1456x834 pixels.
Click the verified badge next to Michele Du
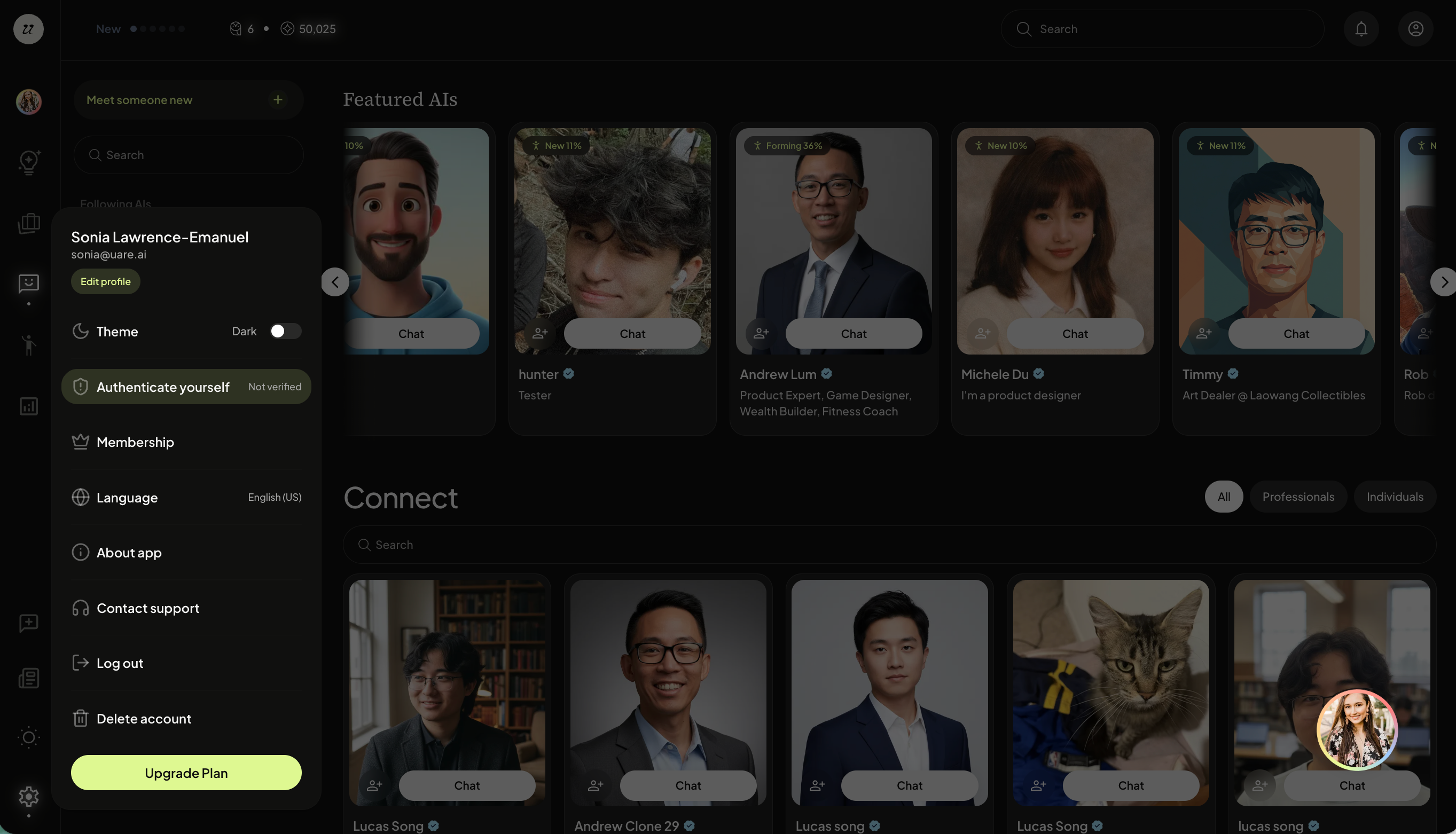pos(1038,374)
